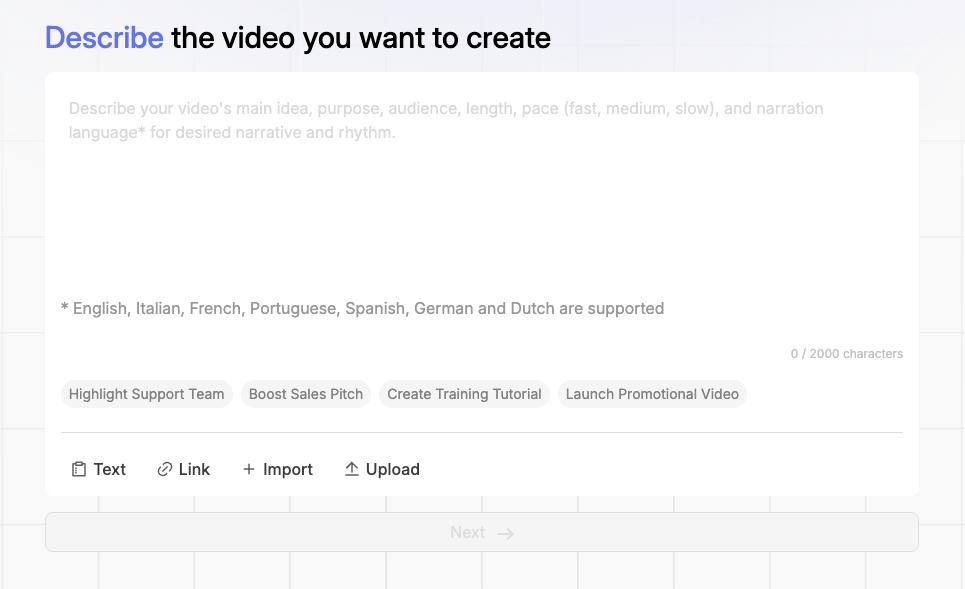
Task: Click the heading text 'the video you want to create'
Action: pos(361,38)
